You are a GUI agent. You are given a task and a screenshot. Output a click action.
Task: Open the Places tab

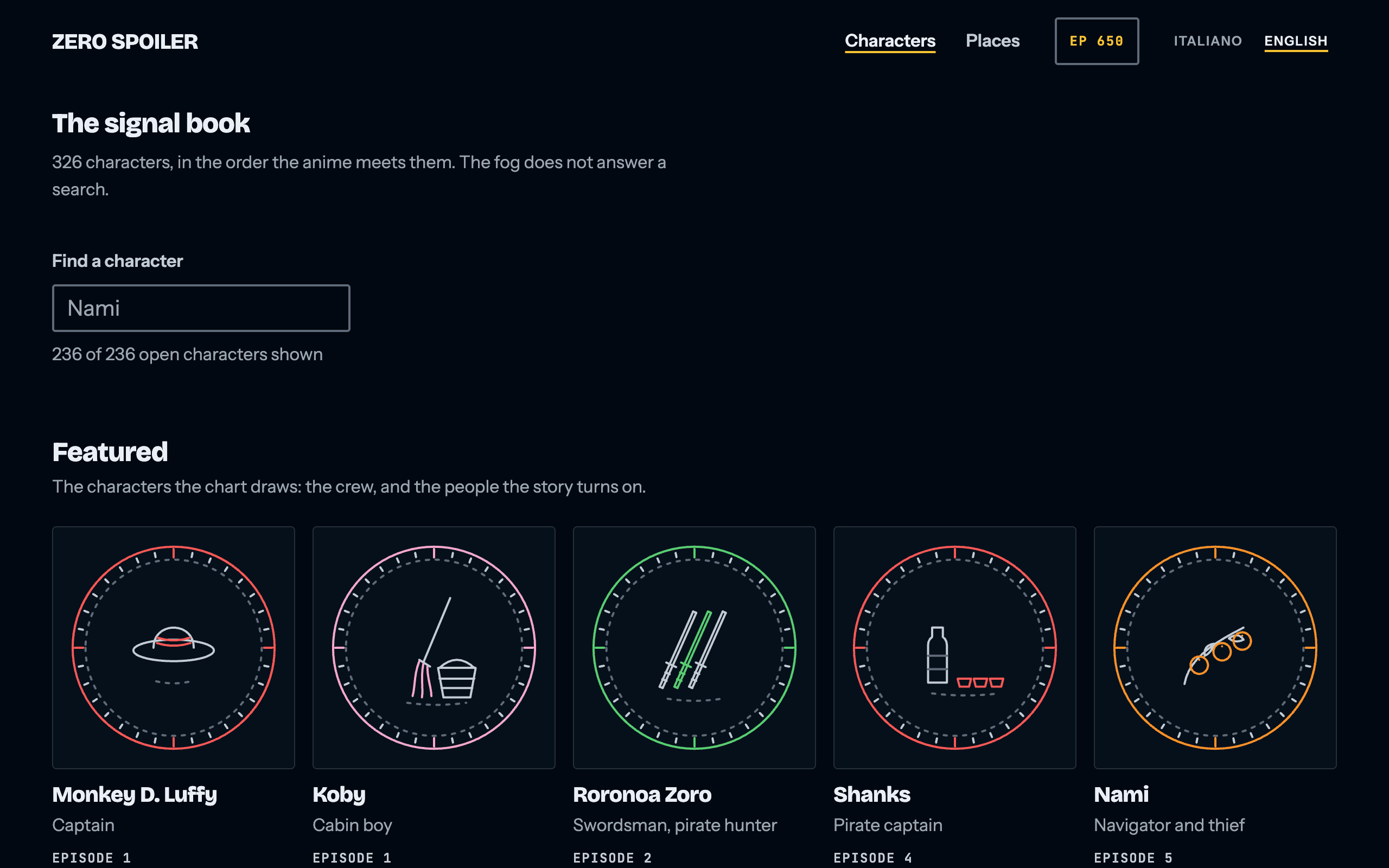tap(992, 41)
